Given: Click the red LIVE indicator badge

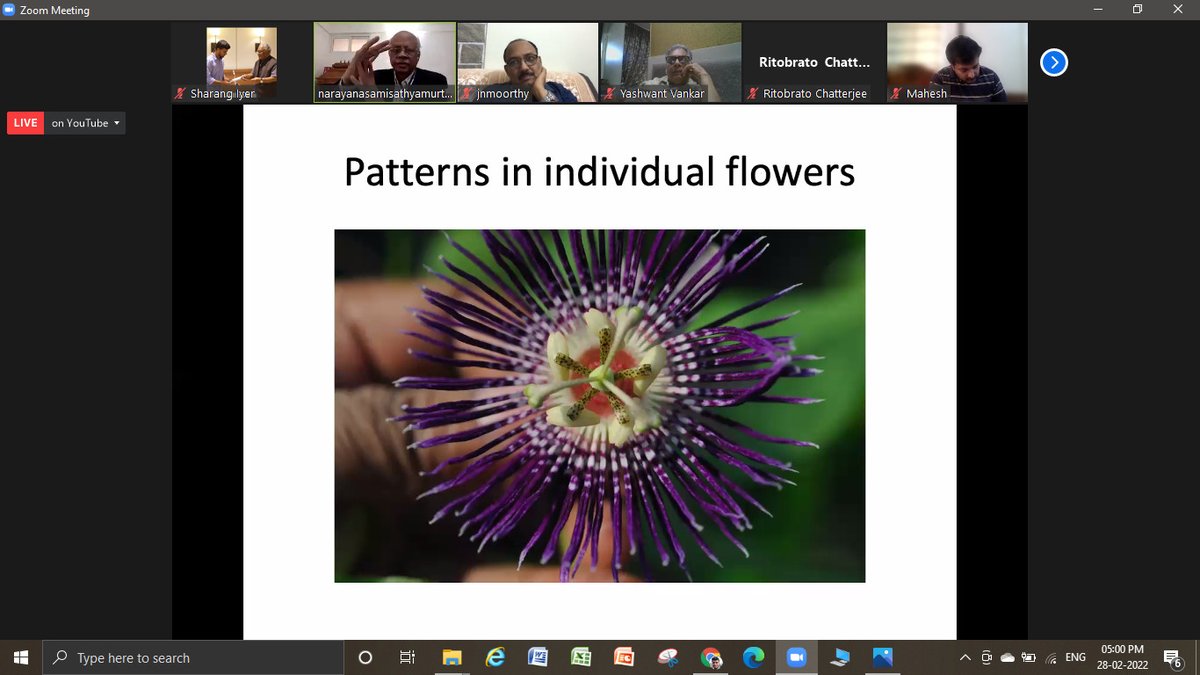Looking at the screenshot, I should (25, 123).
